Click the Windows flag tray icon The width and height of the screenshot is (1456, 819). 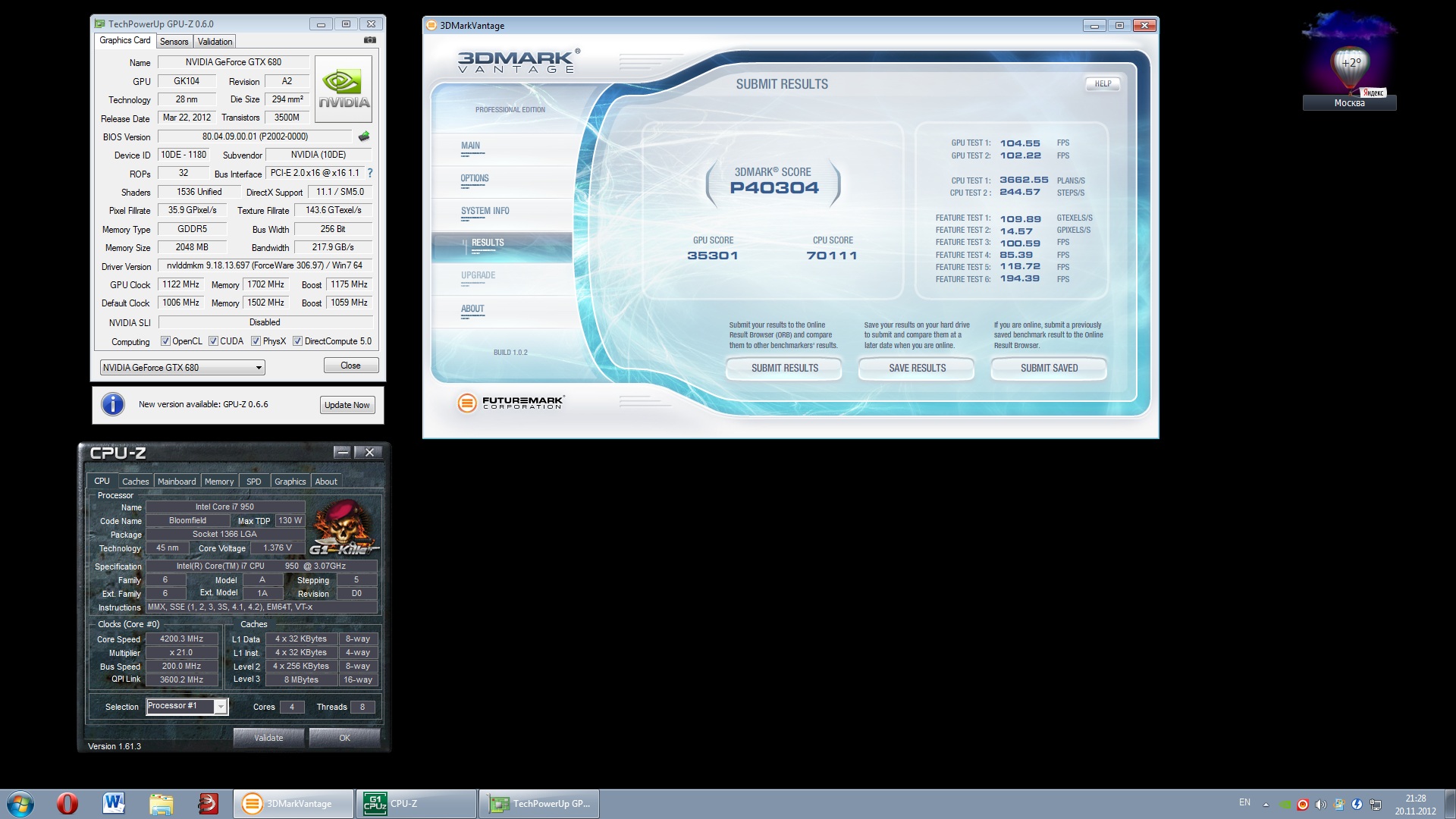(1339, 805)
